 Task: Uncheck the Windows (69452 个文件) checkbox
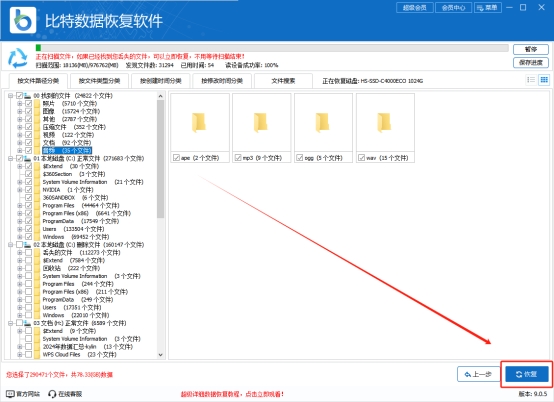tap(29, 237)
